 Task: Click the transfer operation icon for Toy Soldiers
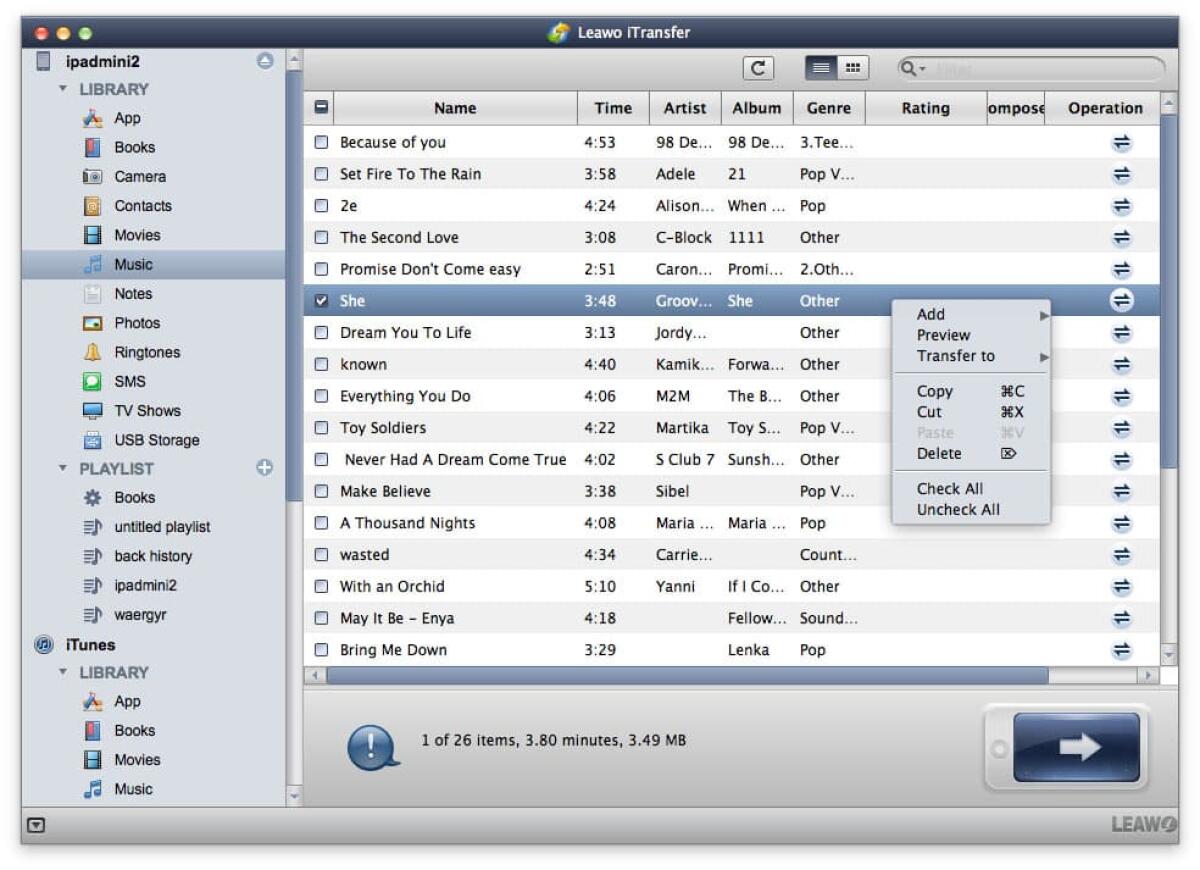(x=1121, y=428)
